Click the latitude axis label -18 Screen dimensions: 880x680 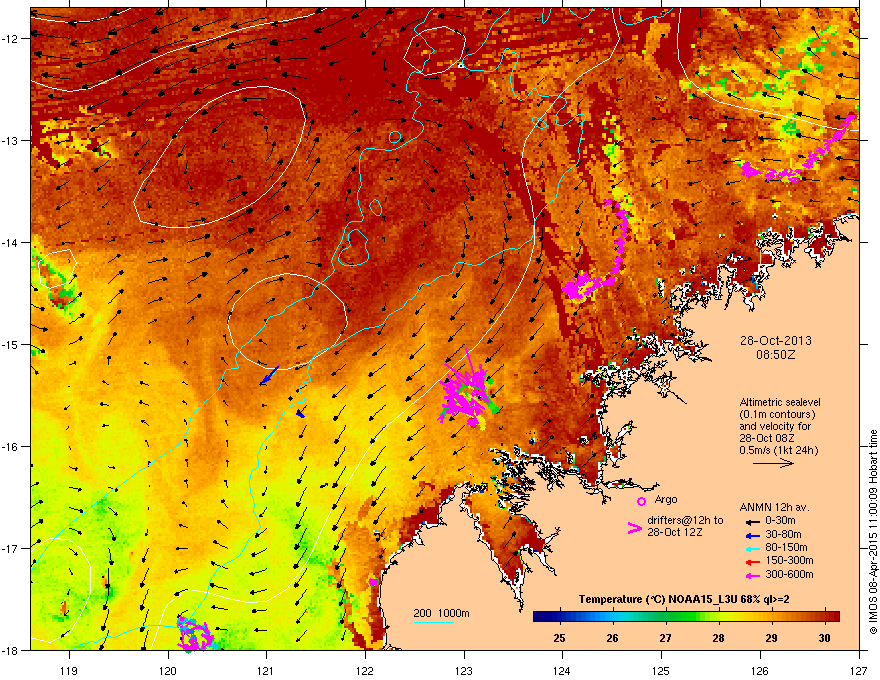(x=11, y=650)
